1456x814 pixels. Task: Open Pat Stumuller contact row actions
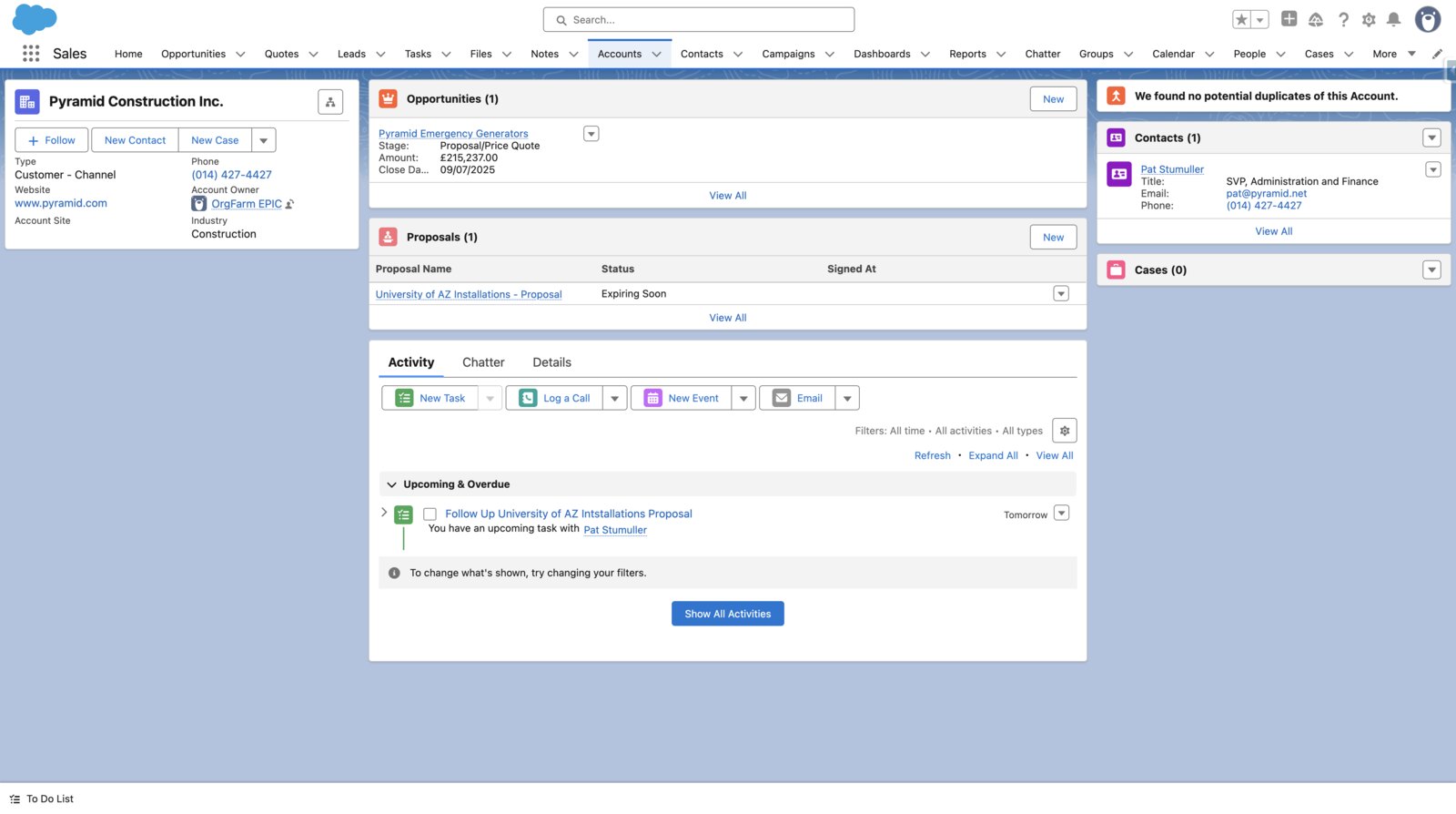click(1433, 169)
